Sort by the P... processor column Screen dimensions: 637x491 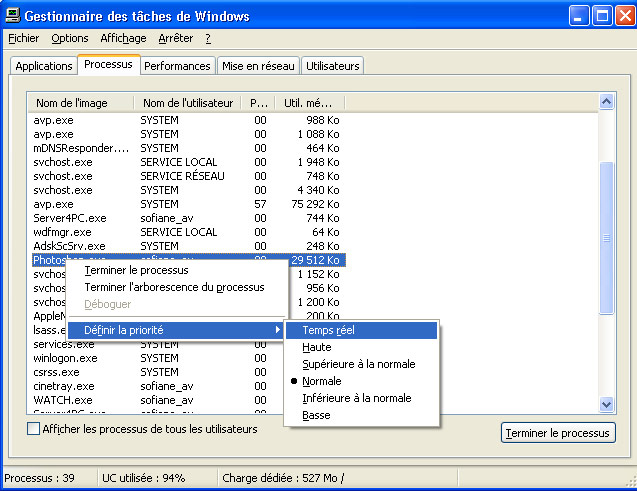click(x=259, y=103)
